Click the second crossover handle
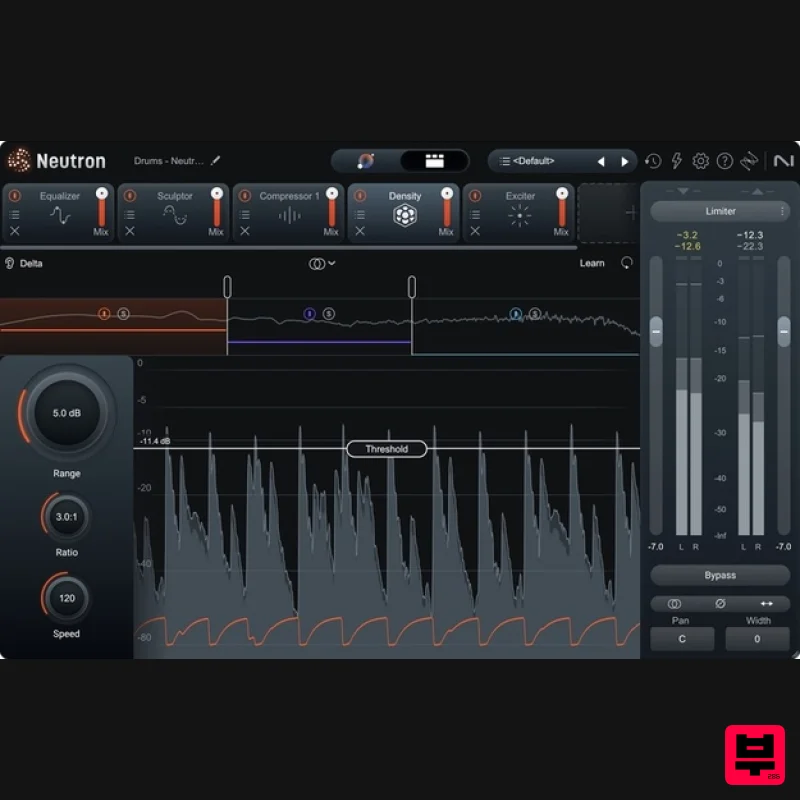 click(412, 287)
